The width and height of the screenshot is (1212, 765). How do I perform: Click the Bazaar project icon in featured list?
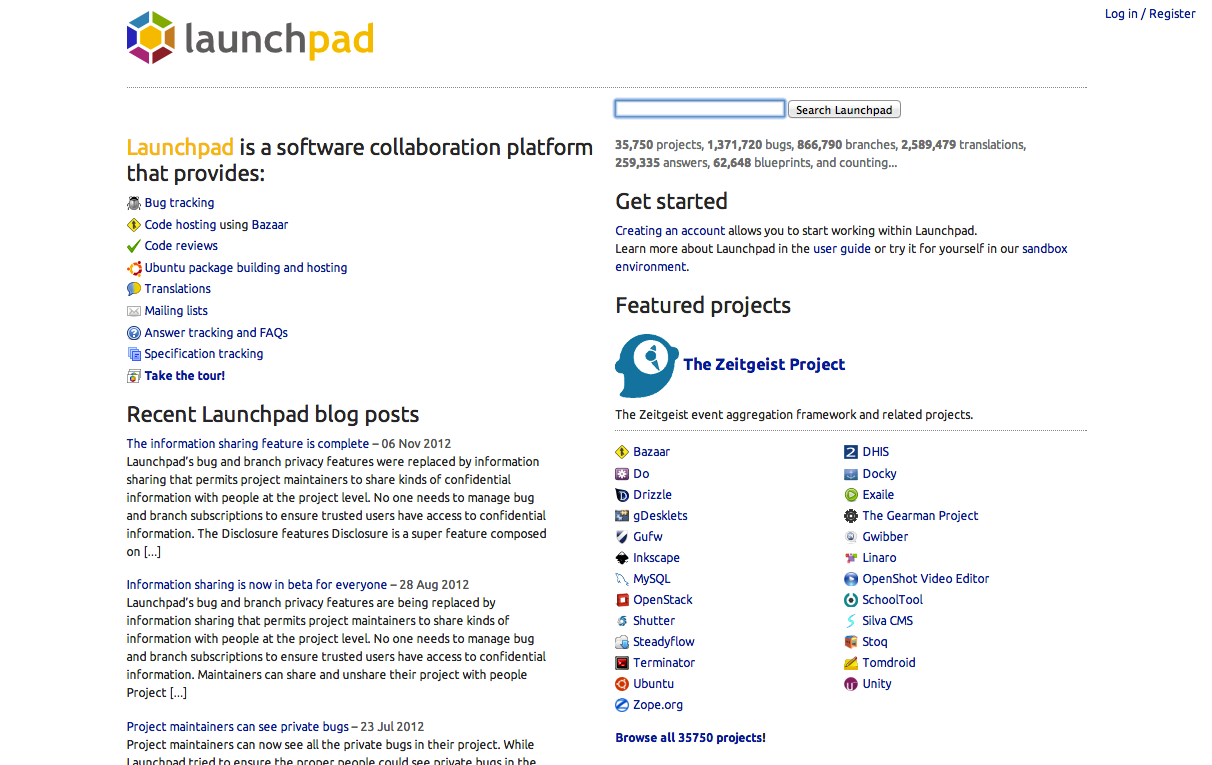point(623,452)
